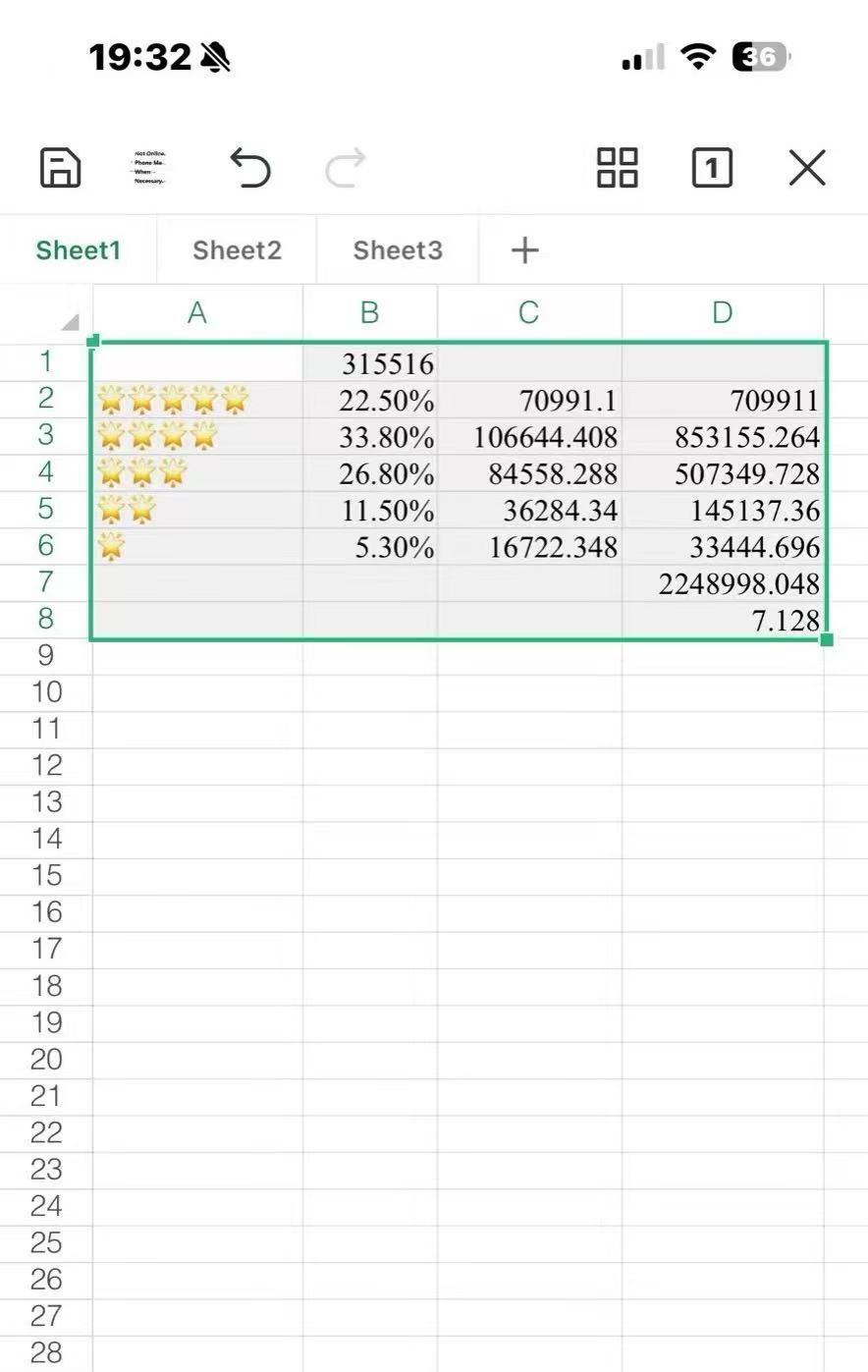Viewport: 868px width, 1372px height.
Task: Select cell with 33.80% value
Action: pos(370,437)
